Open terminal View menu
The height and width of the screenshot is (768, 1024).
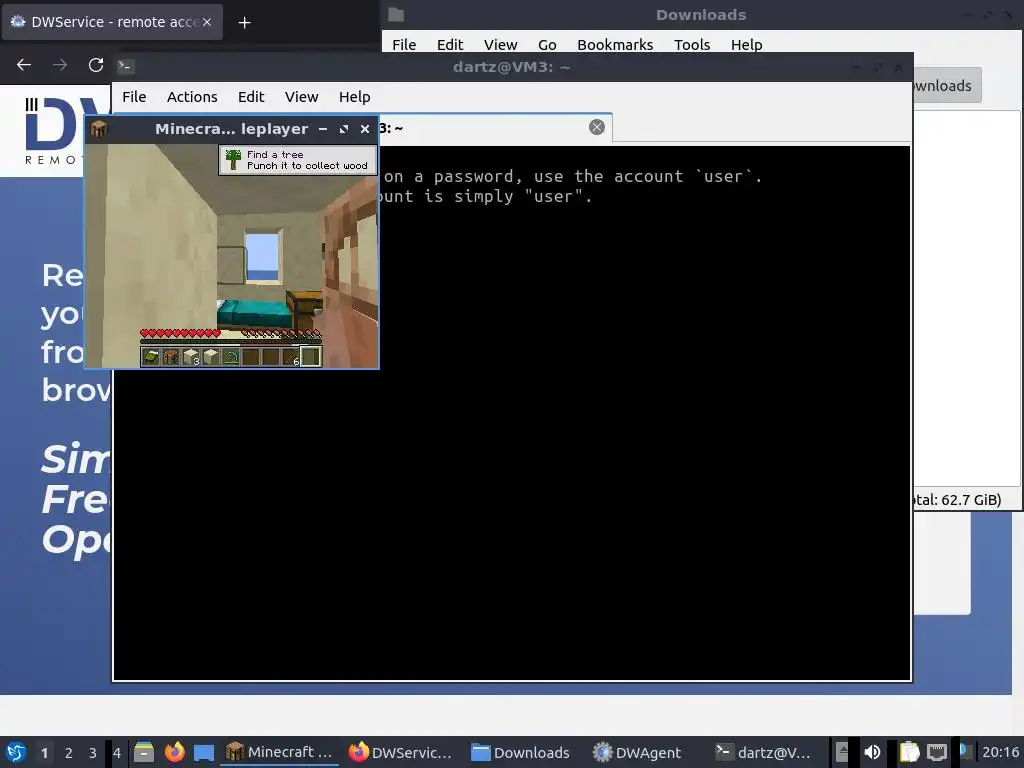pos(301,97)
